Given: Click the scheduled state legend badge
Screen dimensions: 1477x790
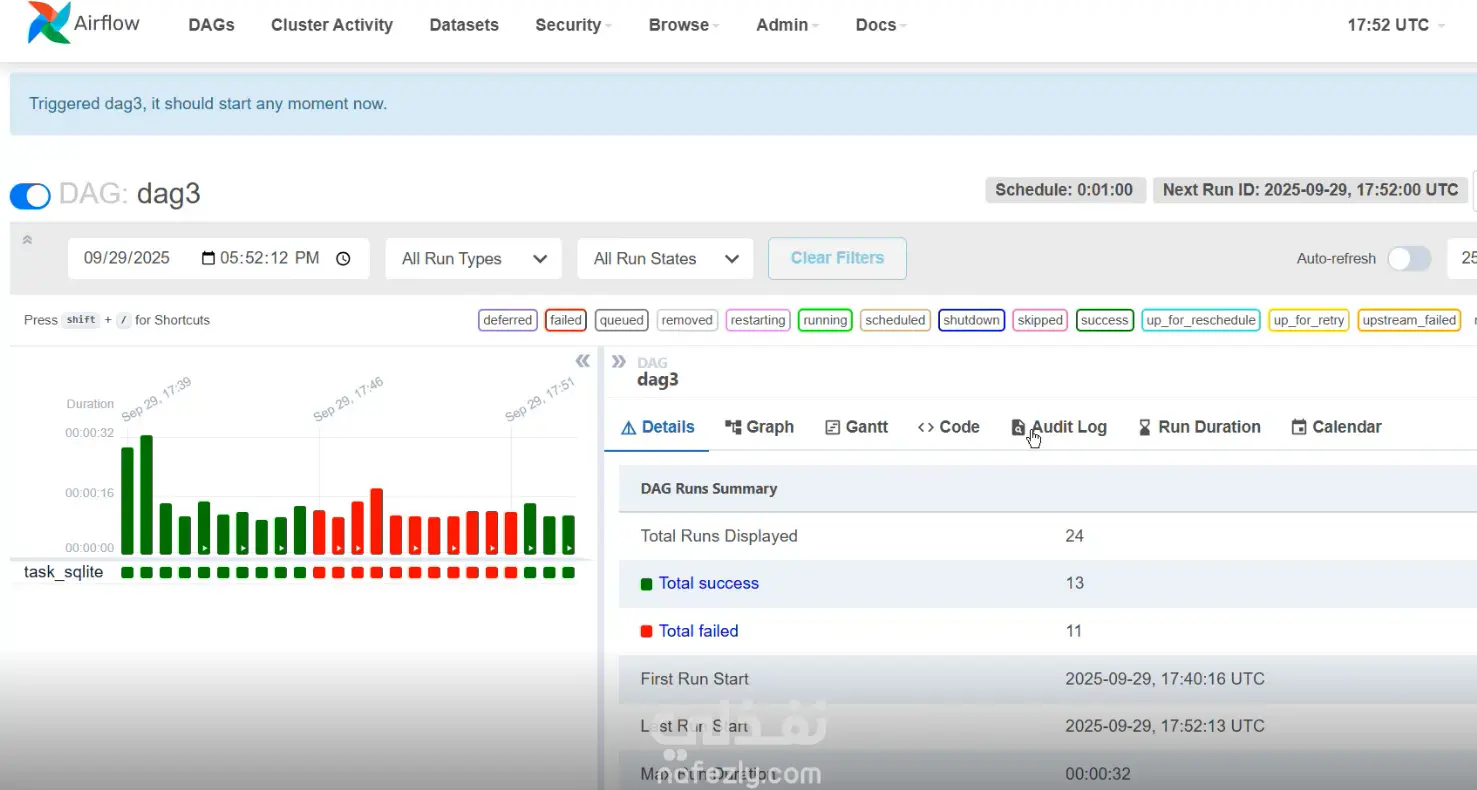Looking at the screenshot, I should point(895,320).
